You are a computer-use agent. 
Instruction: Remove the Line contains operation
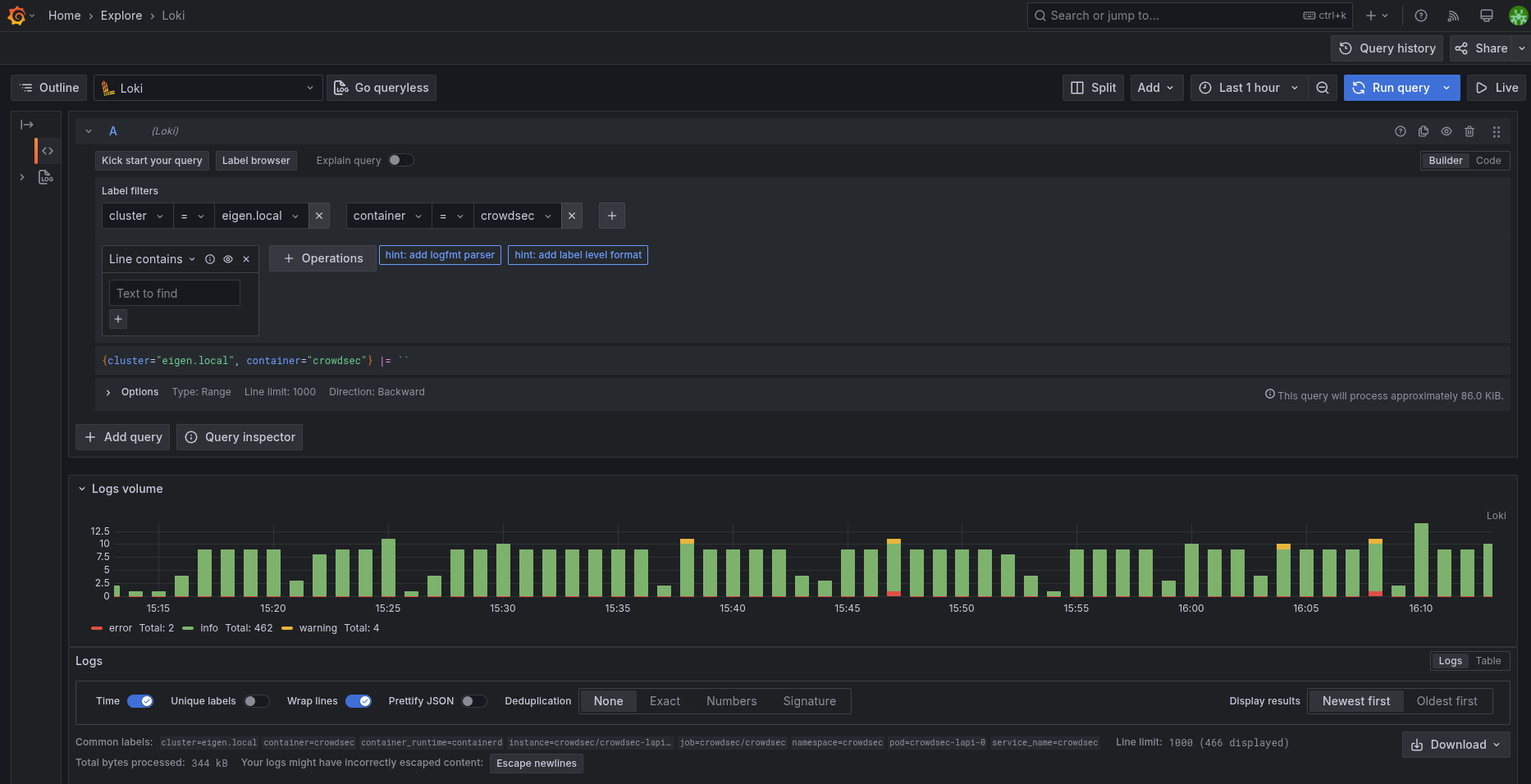click(x=246, y=259)
